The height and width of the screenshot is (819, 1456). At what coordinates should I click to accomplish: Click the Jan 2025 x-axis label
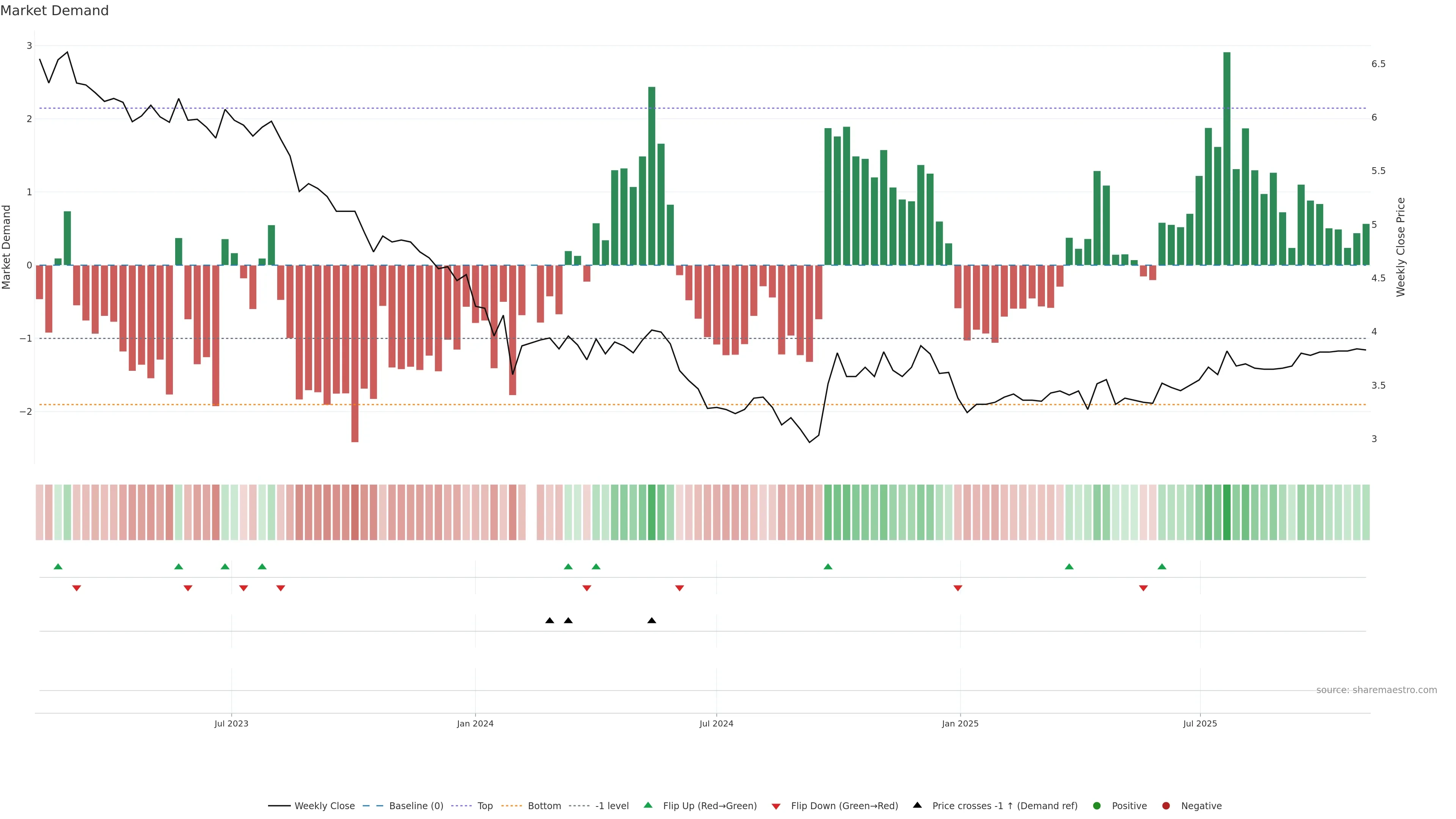coord(960,723)
